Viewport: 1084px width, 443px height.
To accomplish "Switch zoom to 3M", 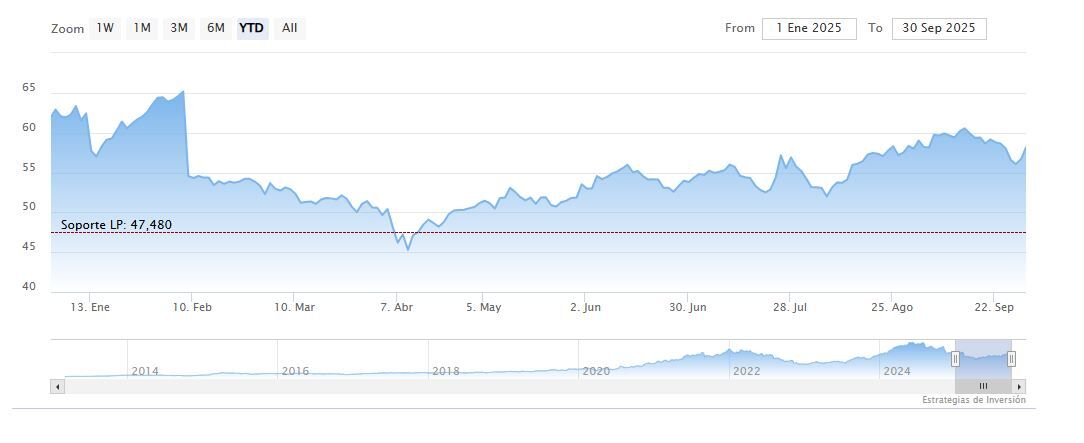I will coord(179,28).
